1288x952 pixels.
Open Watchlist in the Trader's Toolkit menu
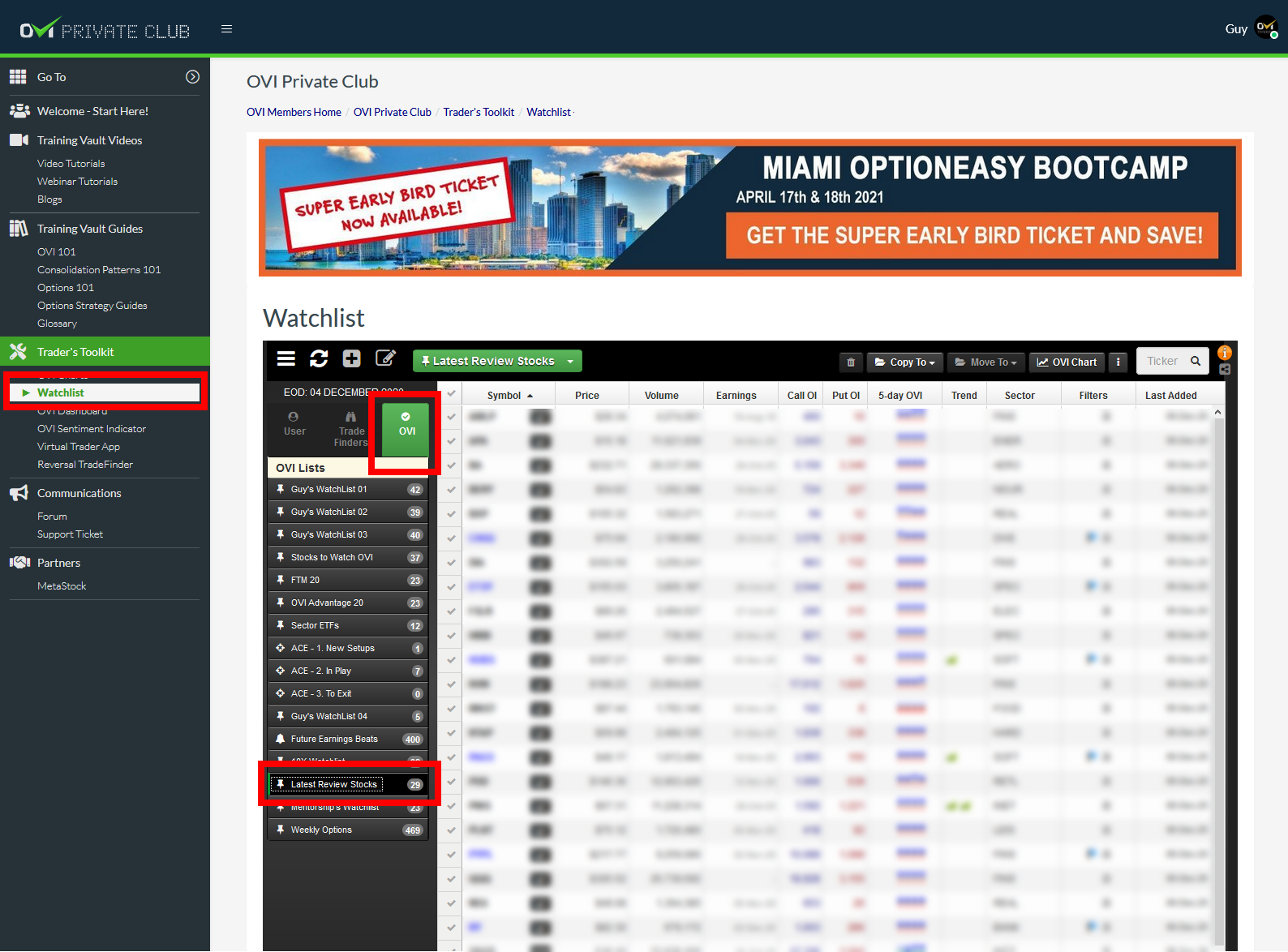pos(105,392)
